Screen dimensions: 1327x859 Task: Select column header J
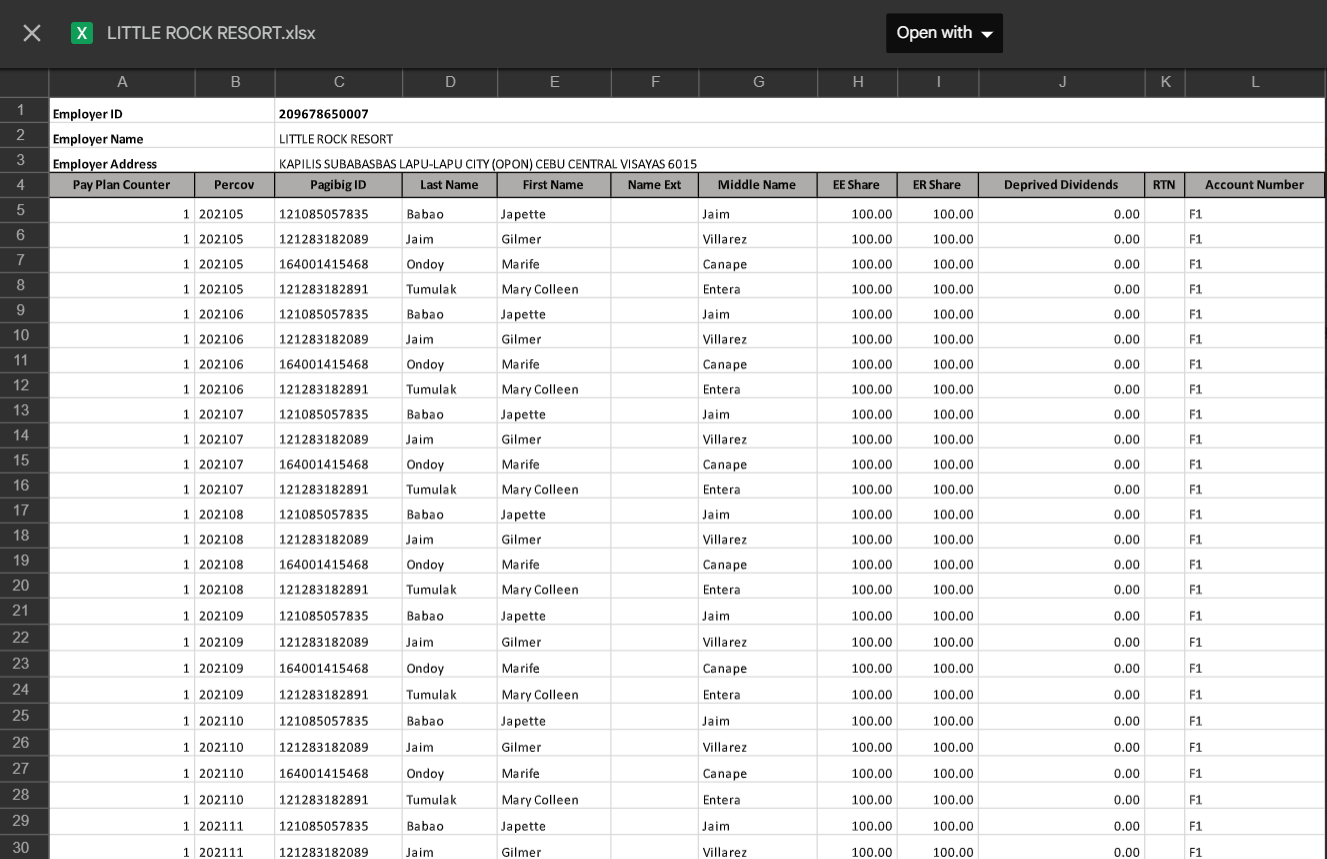tap(1062, 82)
